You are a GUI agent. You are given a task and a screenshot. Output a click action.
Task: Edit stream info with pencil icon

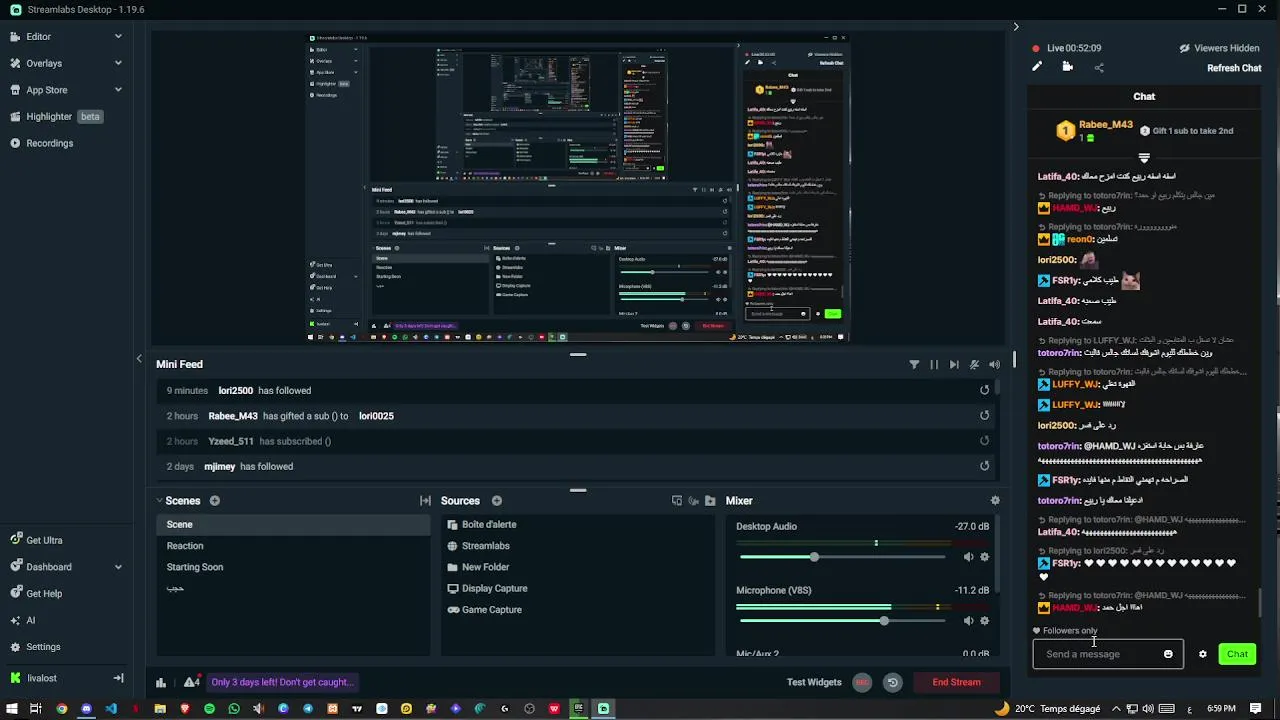pyautogui.click(x=1037, y=67)
